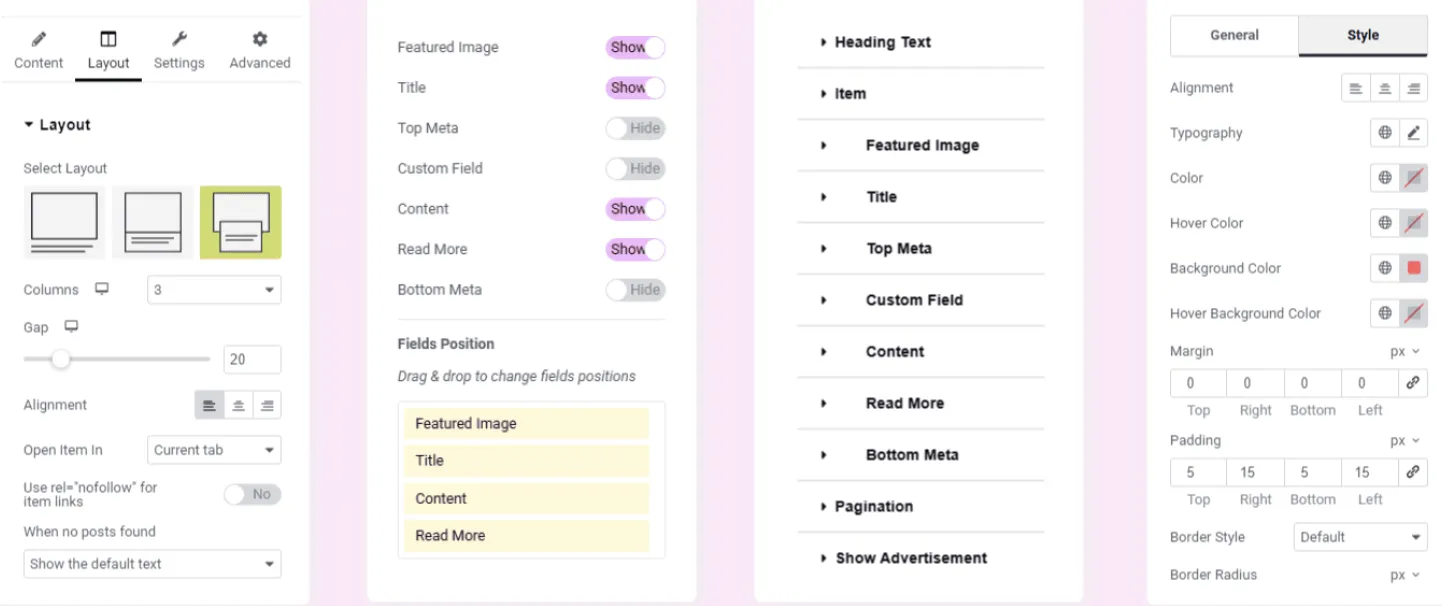Click the Content field position item
This screenshot has height=606, width=1442.
(527, 498)
